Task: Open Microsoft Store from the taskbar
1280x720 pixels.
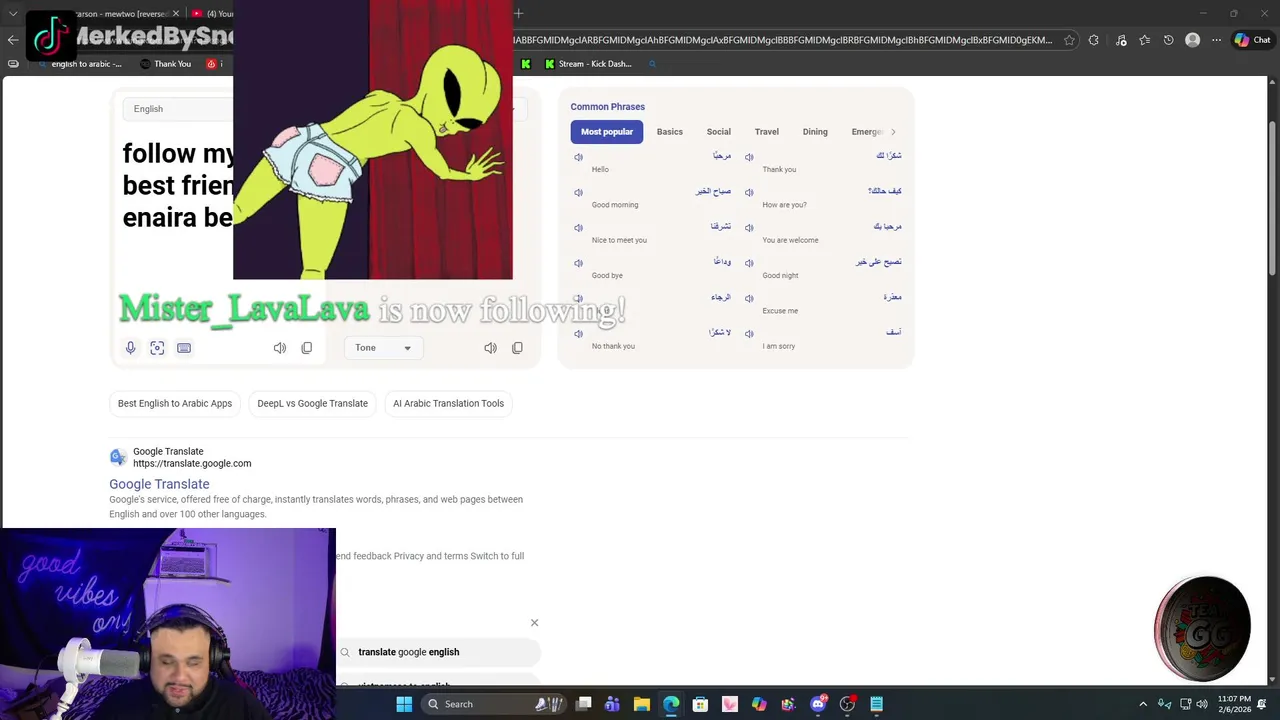Action: (x=700, y=704)
